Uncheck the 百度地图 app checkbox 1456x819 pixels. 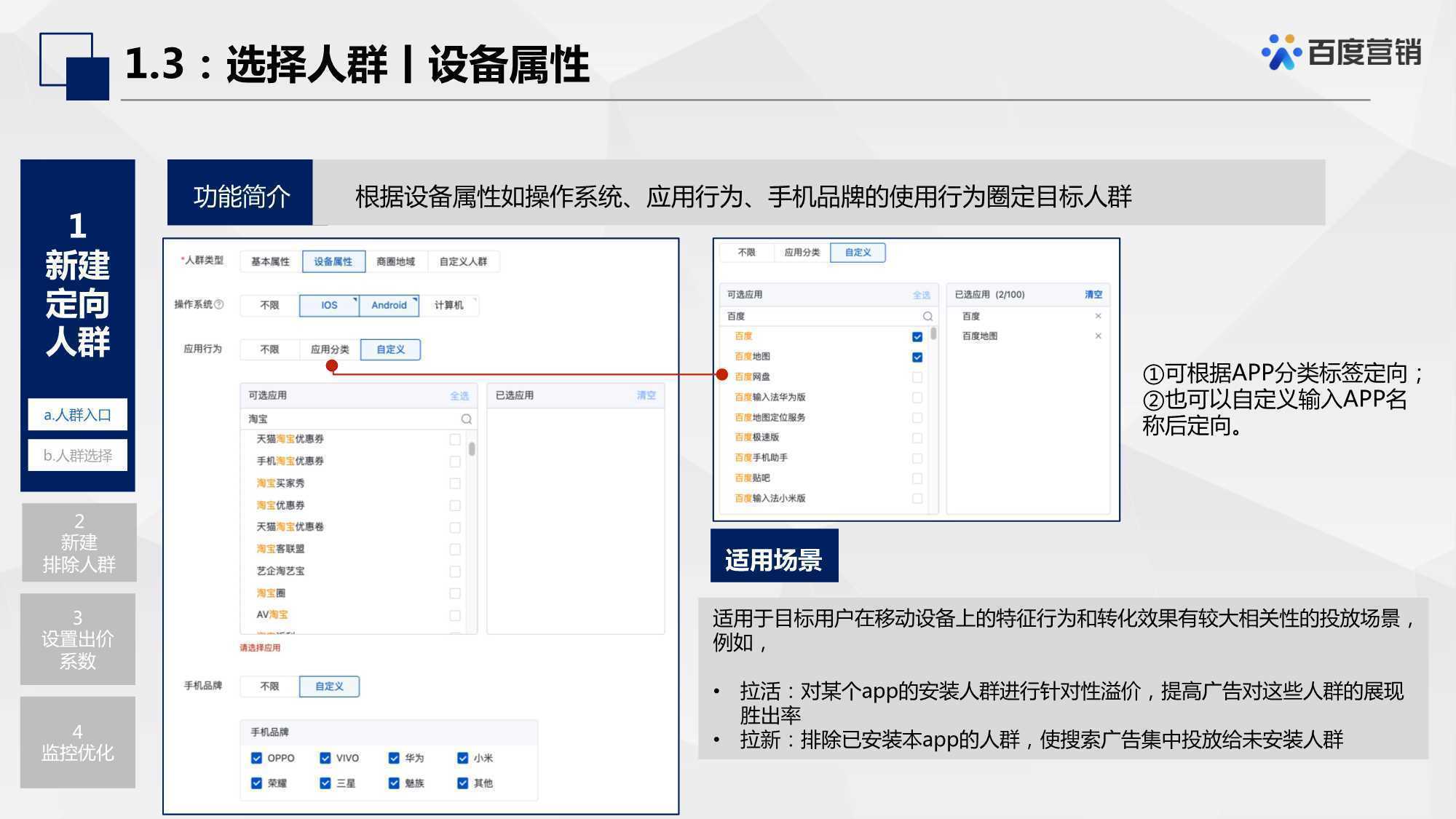pyautogui.click(x=917, y=357)
